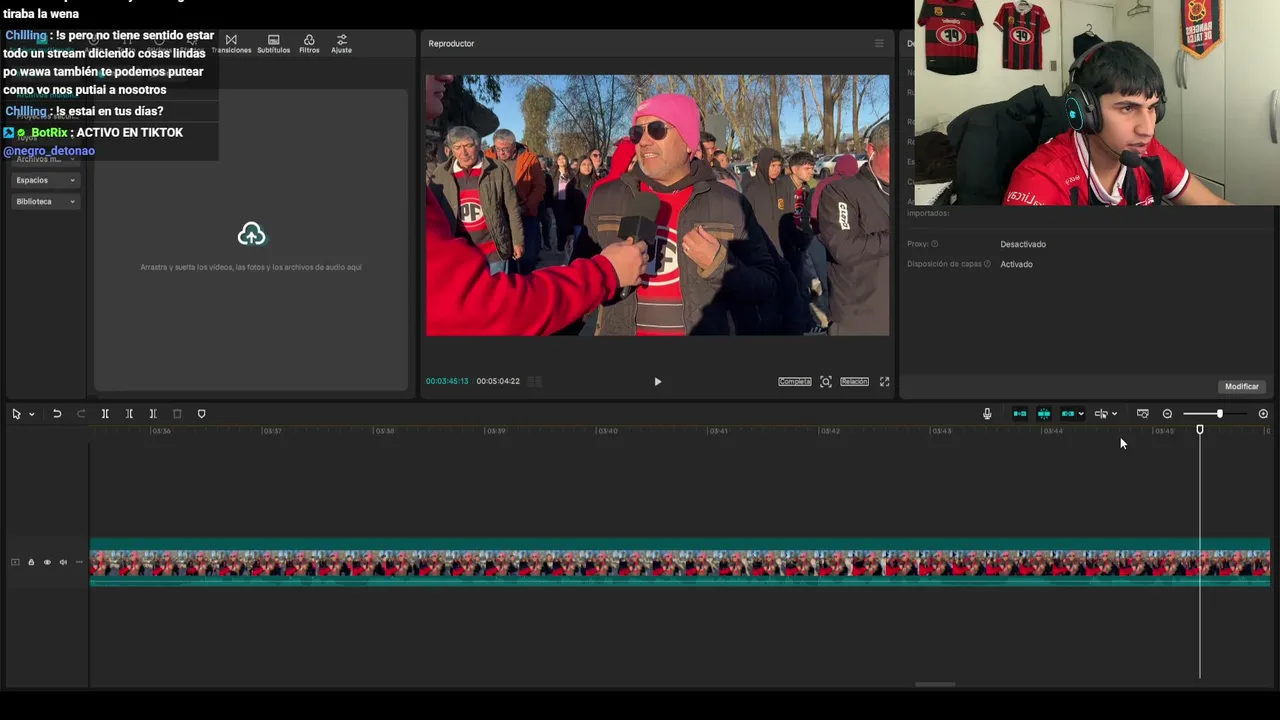Image resolution: width=1280 pixels, height=720 pixels.
Task: Click the delete clip trash icon
Action: click(x=177, y=414)
